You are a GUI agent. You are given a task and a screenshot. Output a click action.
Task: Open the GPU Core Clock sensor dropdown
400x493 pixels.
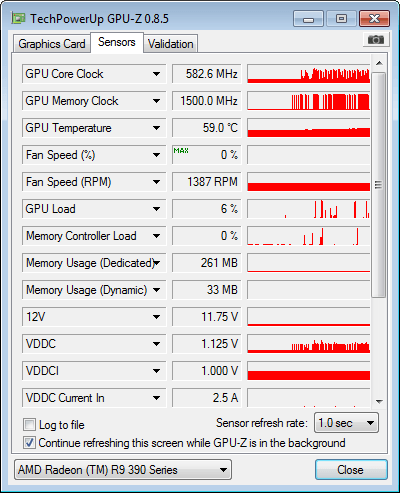156,74
